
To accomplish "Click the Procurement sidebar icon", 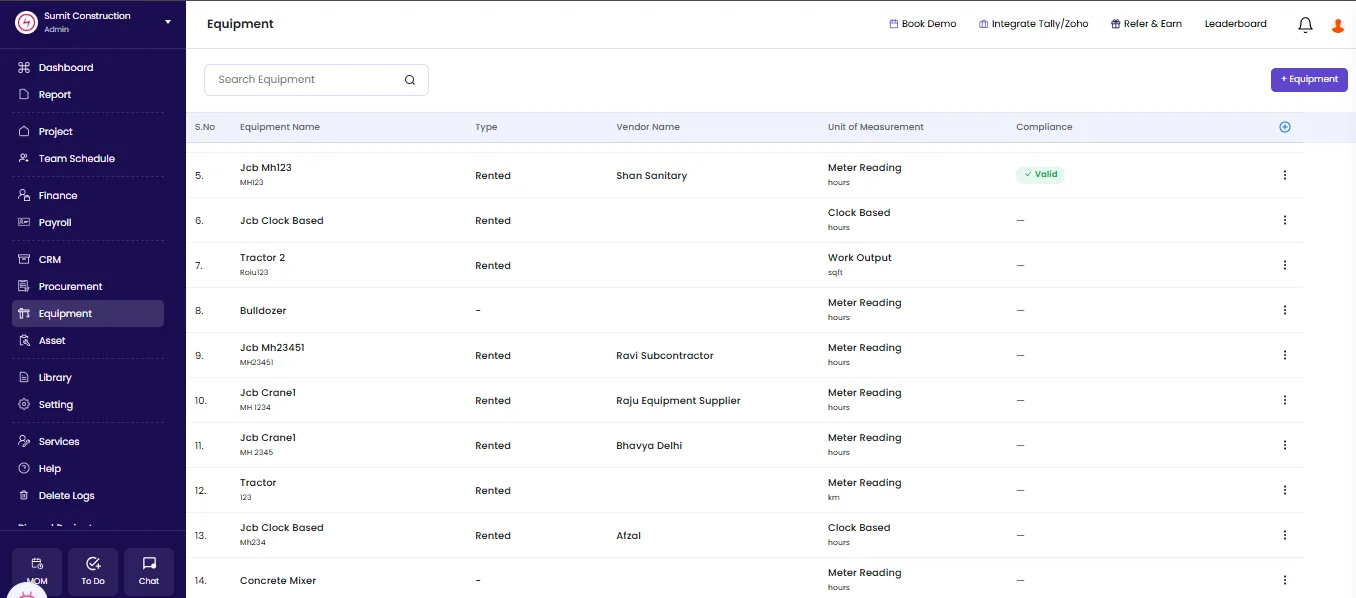I will point(24,287).
